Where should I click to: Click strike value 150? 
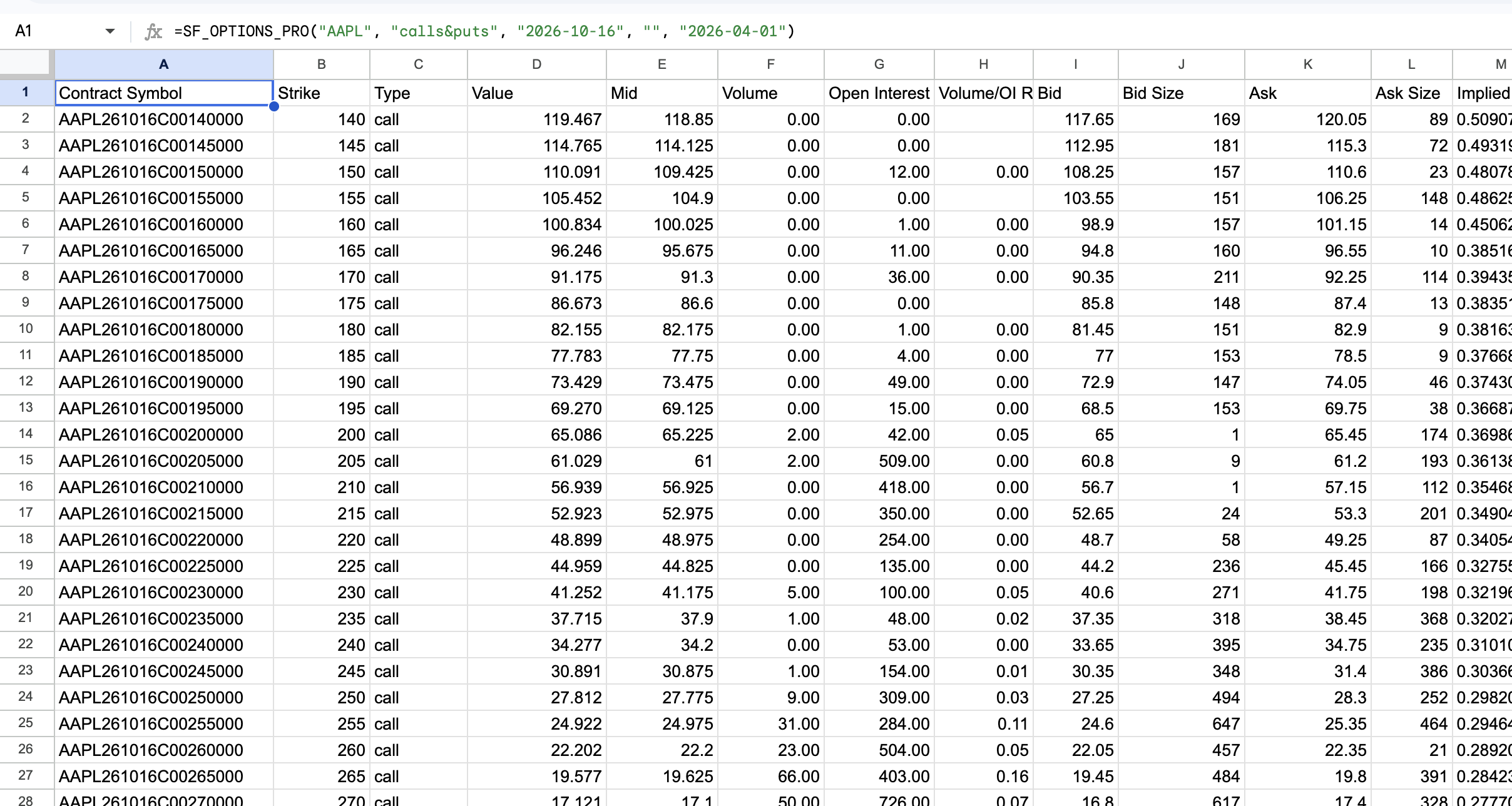322,172
